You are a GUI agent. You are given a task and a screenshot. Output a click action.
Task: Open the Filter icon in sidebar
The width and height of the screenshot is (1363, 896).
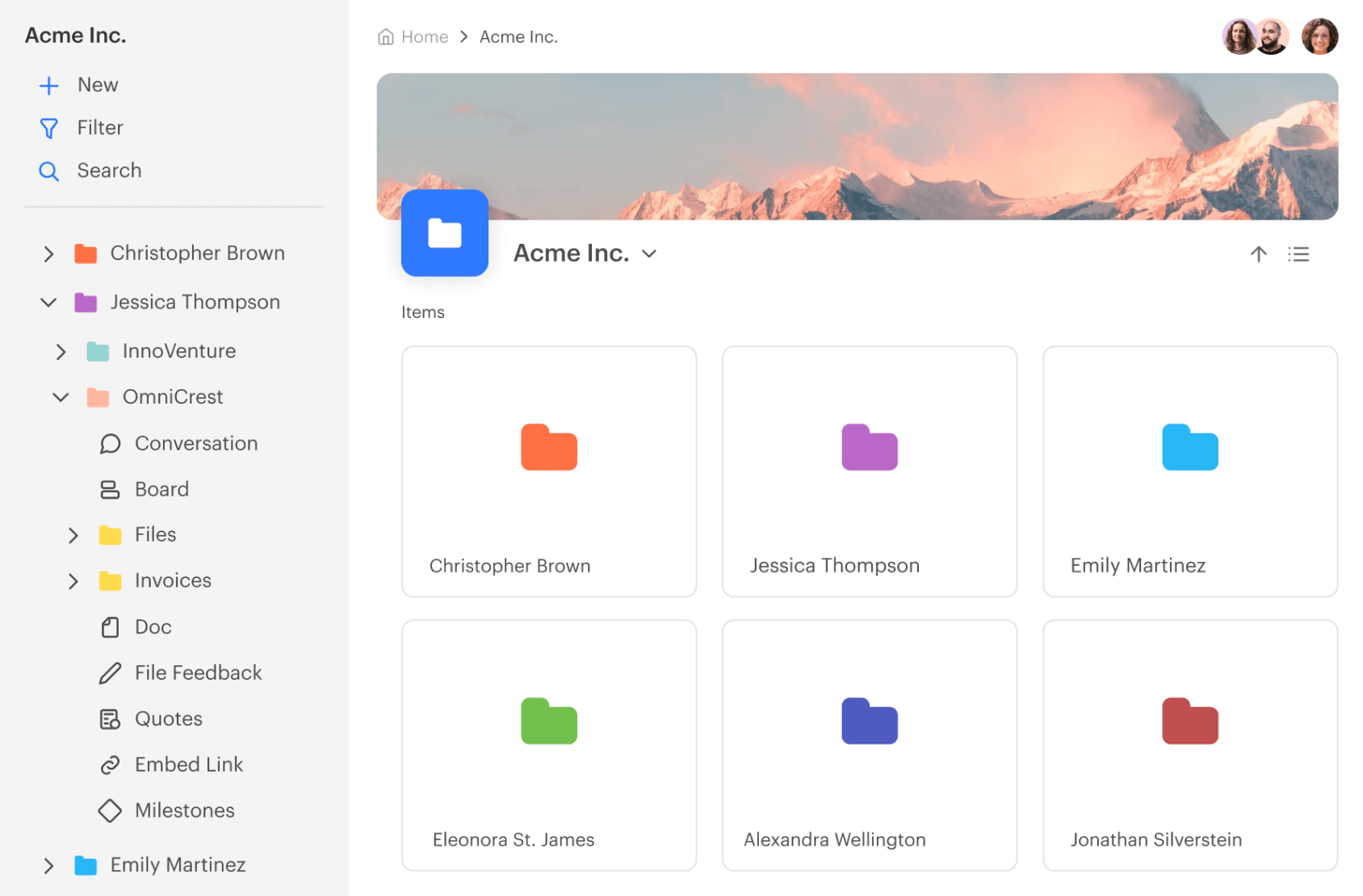coord(49,128)
